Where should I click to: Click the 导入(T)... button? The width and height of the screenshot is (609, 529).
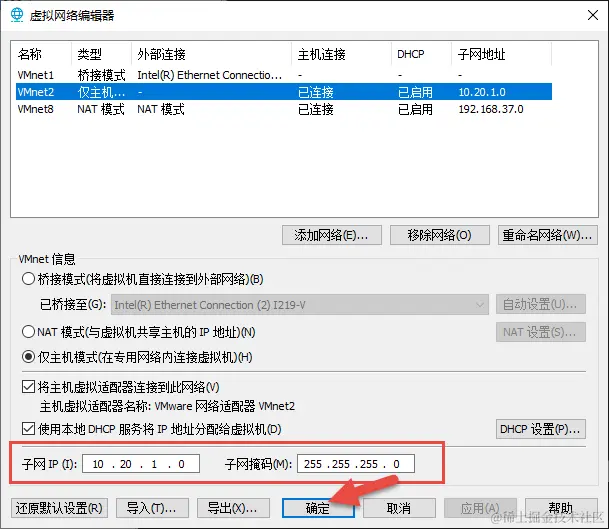point(152,508)
